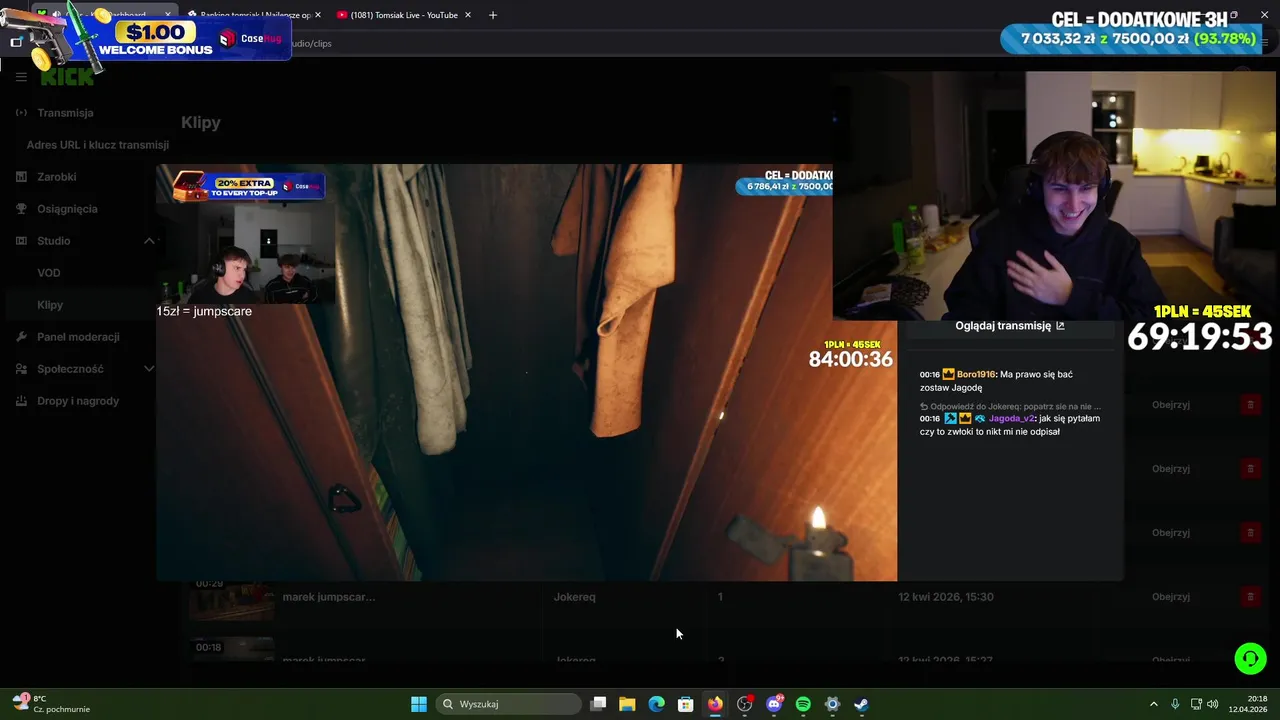Open Spotify from the taskbar

[x=803, y=704]
